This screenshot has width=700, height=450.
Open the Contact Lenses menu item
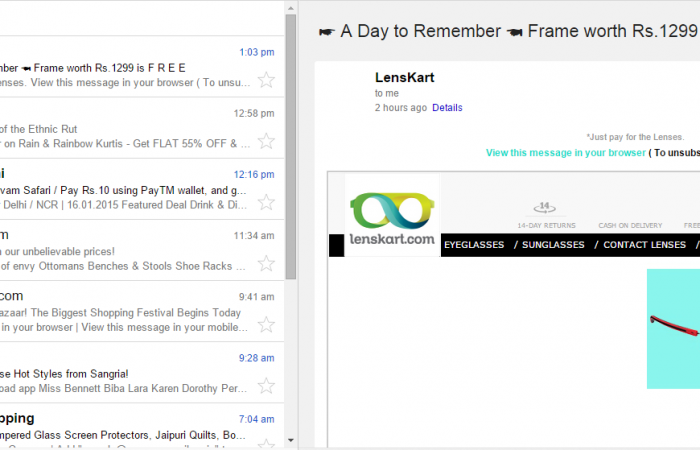coord(642,245)
